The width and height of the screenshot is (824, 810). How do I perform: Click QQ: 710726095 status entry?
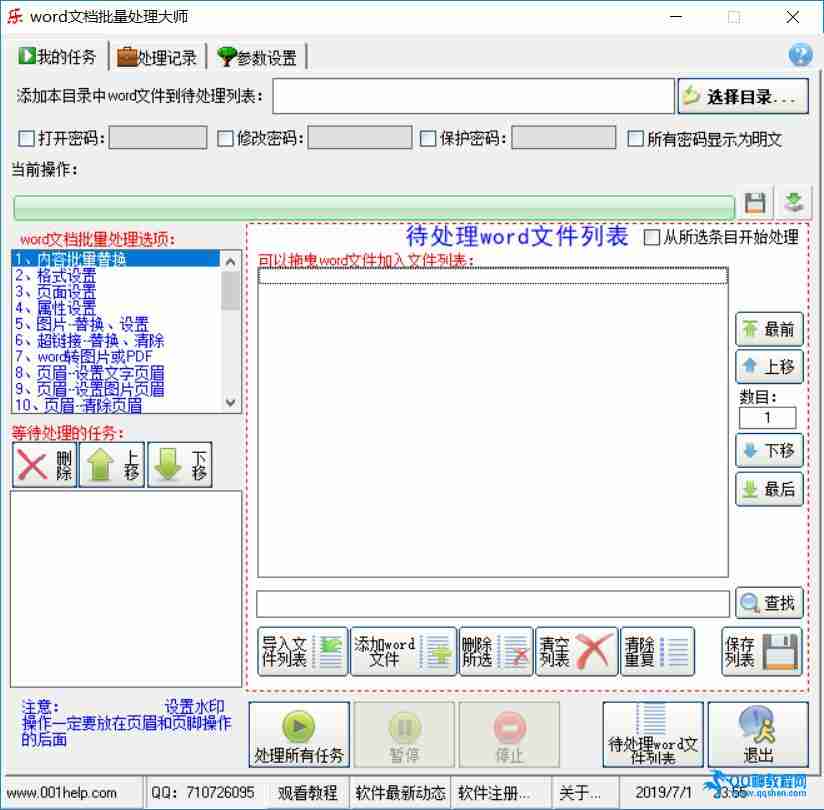(202, 792)
